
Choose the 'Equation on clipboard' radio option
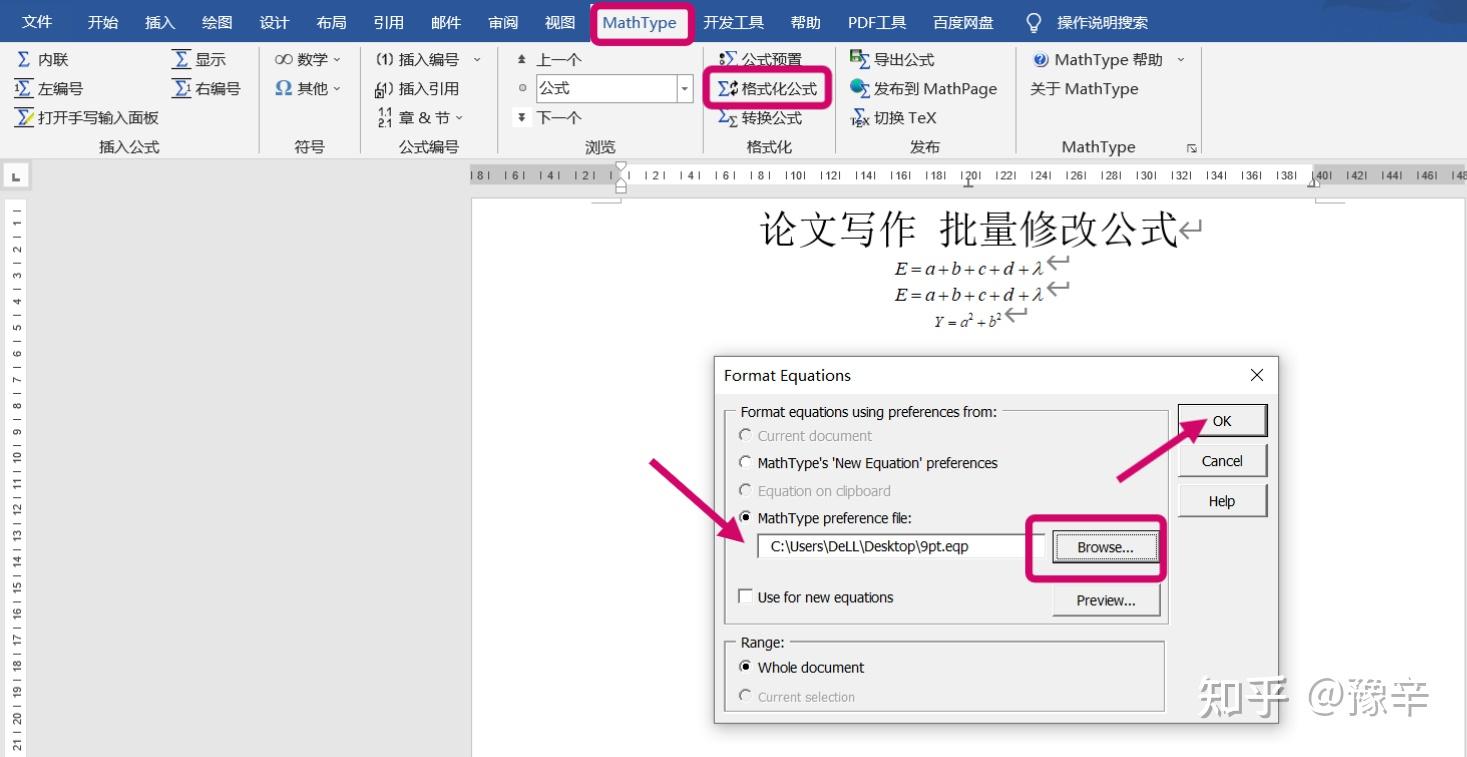[745, 491]
